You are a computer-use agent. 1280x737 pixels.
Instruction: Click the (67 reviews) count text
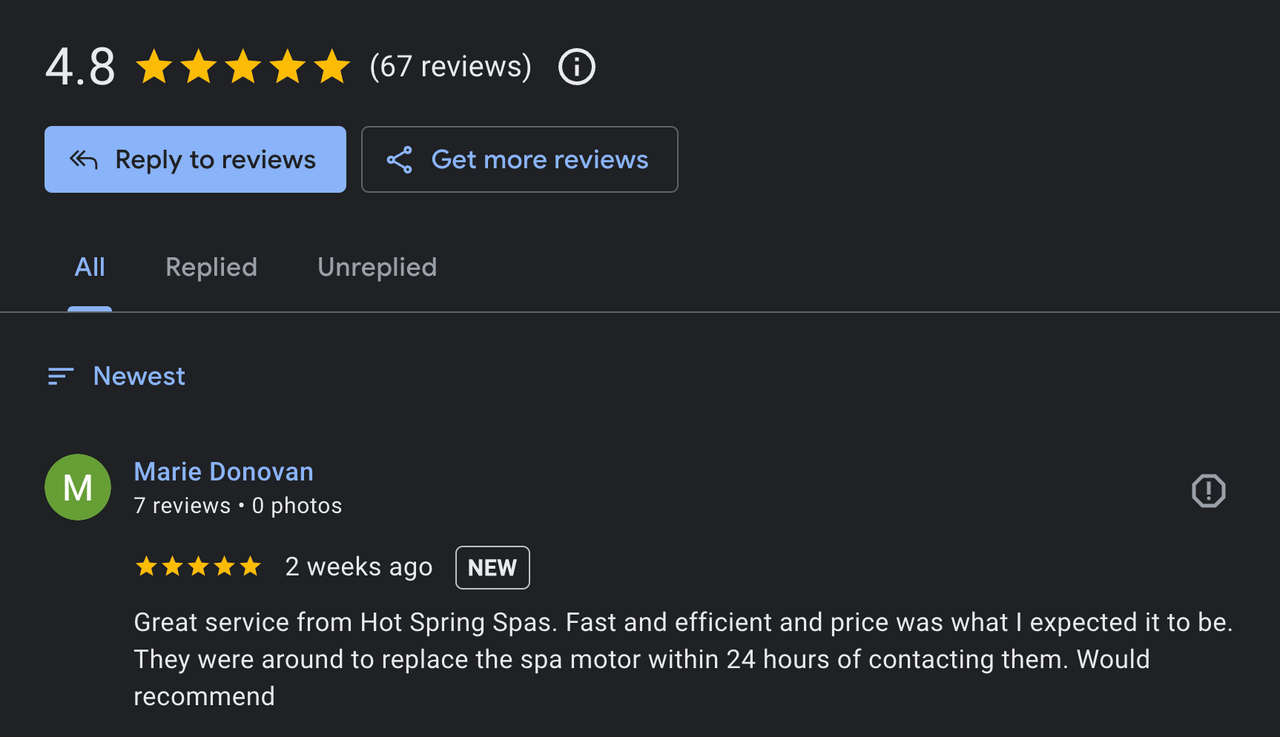click(x=450, y=67)
